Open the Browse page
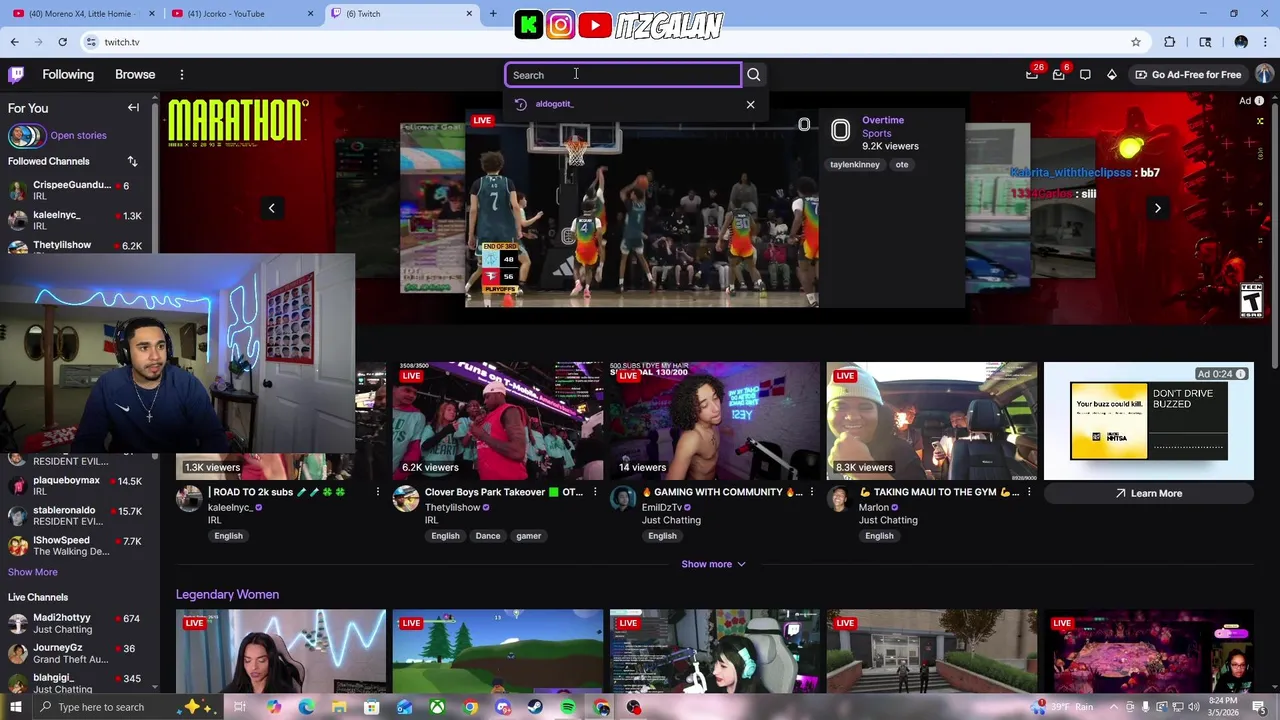The height and width of the screenshot is (720, 1280). coord(135,75)
